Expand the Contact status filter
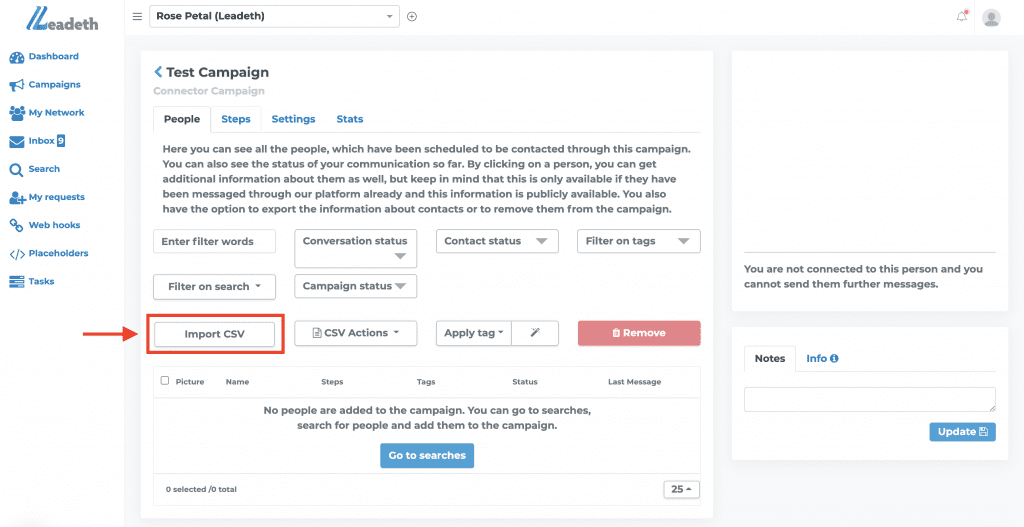 click(497, 241)
